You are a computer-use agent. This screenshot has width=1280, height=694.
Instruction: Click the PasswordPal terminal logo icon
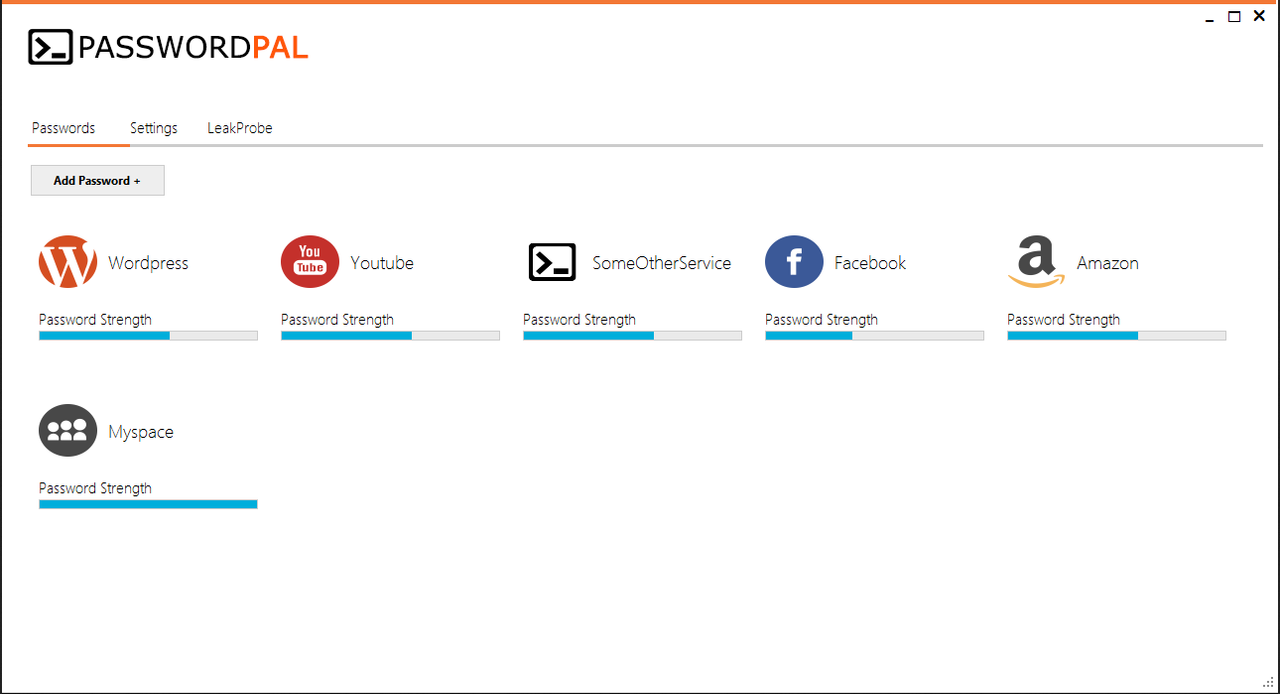(50, 47)
